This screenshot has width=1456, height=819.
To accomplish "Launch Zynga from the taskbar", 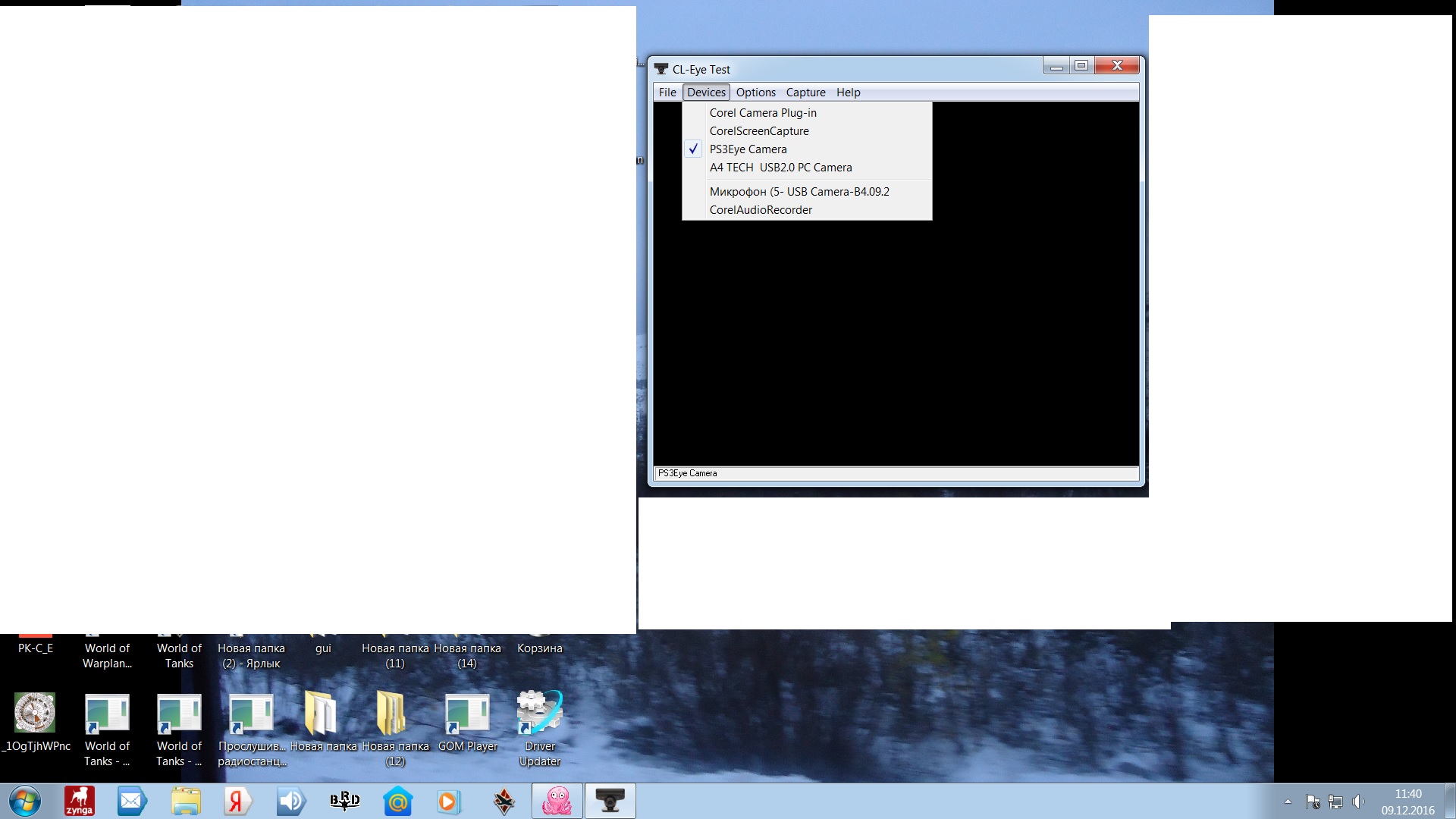I will [80, 802].
